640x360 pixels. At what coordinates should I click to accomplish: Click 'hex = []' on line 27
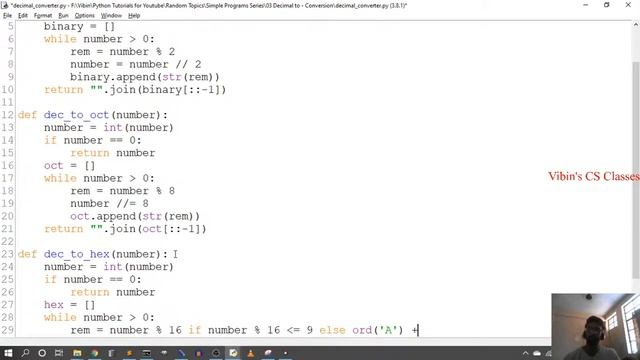(69, 304)
